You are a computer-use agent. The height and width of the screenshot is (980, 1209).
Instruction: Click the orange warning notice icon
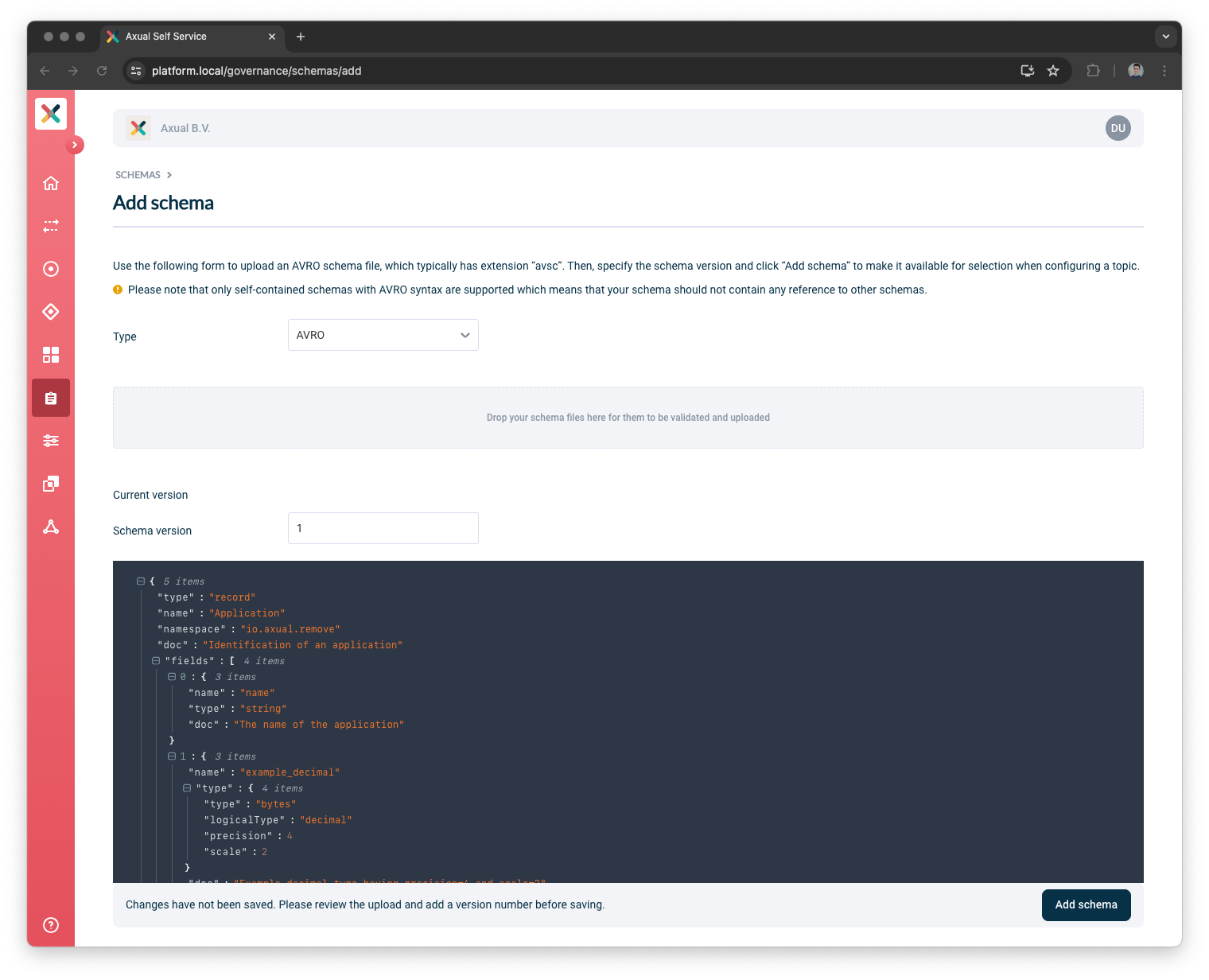118,290
